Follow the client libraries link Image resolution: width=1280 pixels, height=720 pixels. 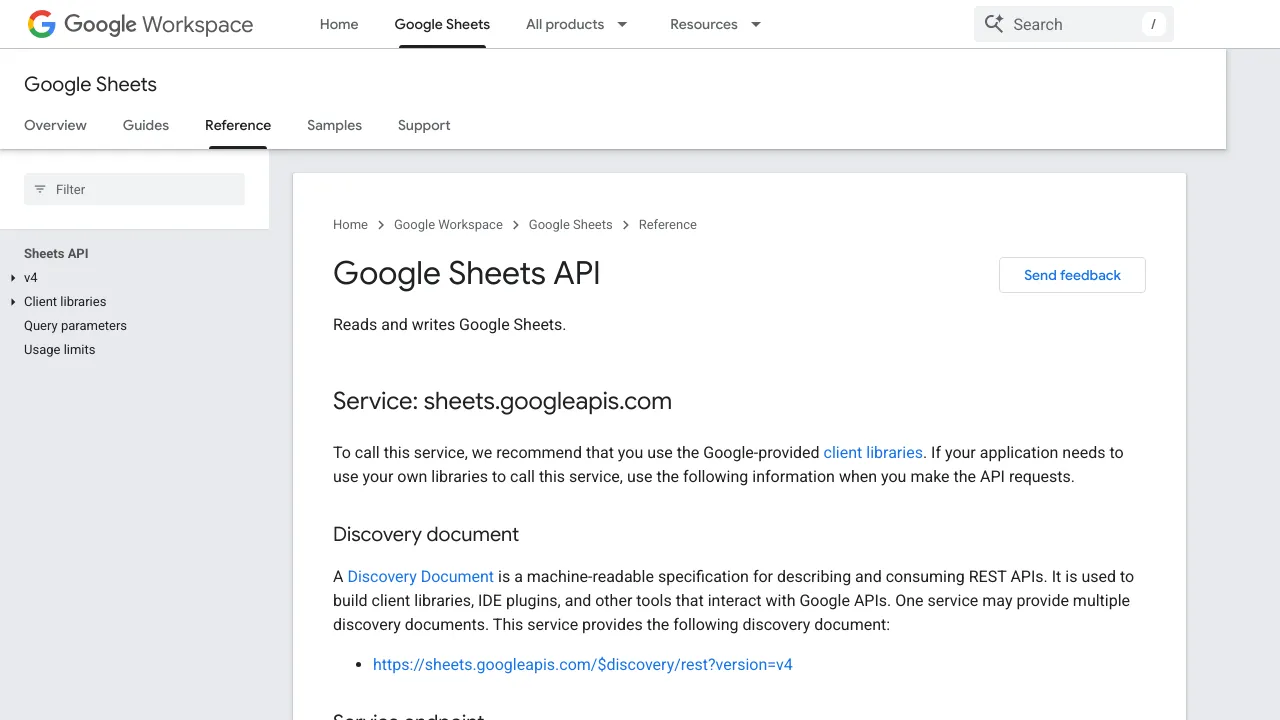(x=873, y=453)
